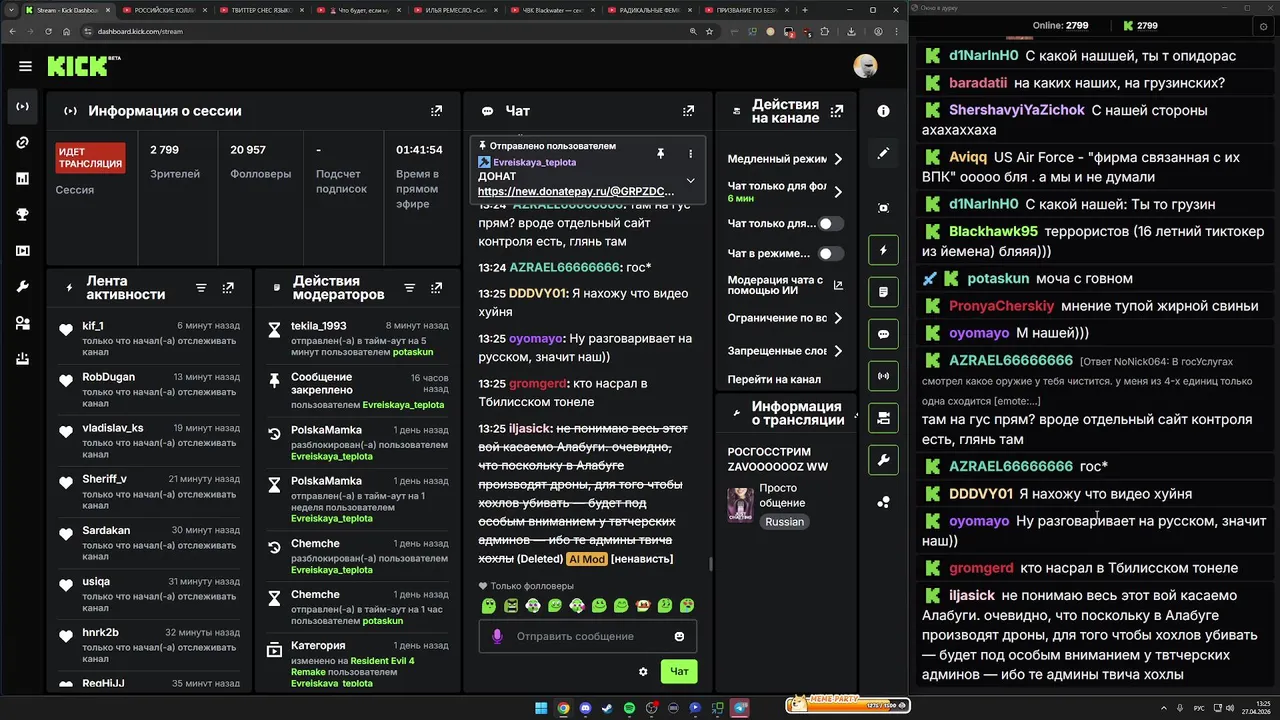
Task: Click the 'Russian' language tag
Action: [784, 522]
